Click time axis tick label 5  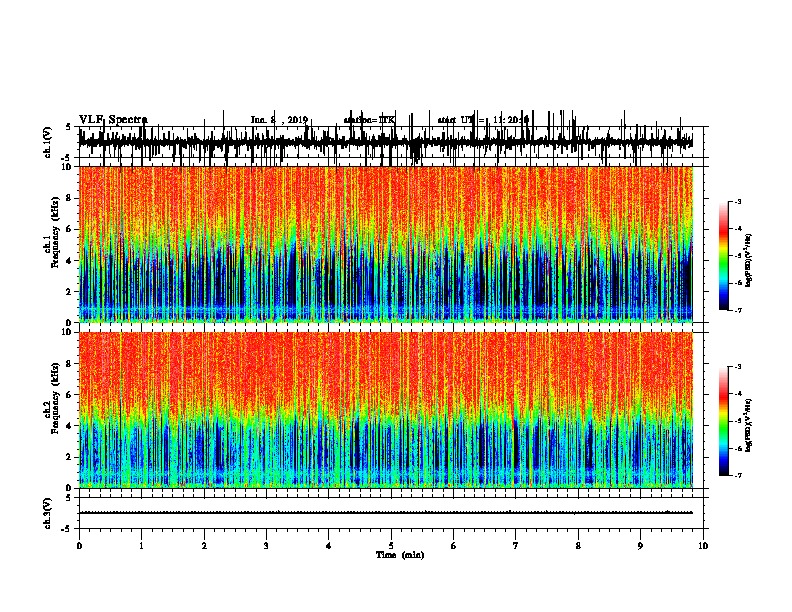click(391, 546)
